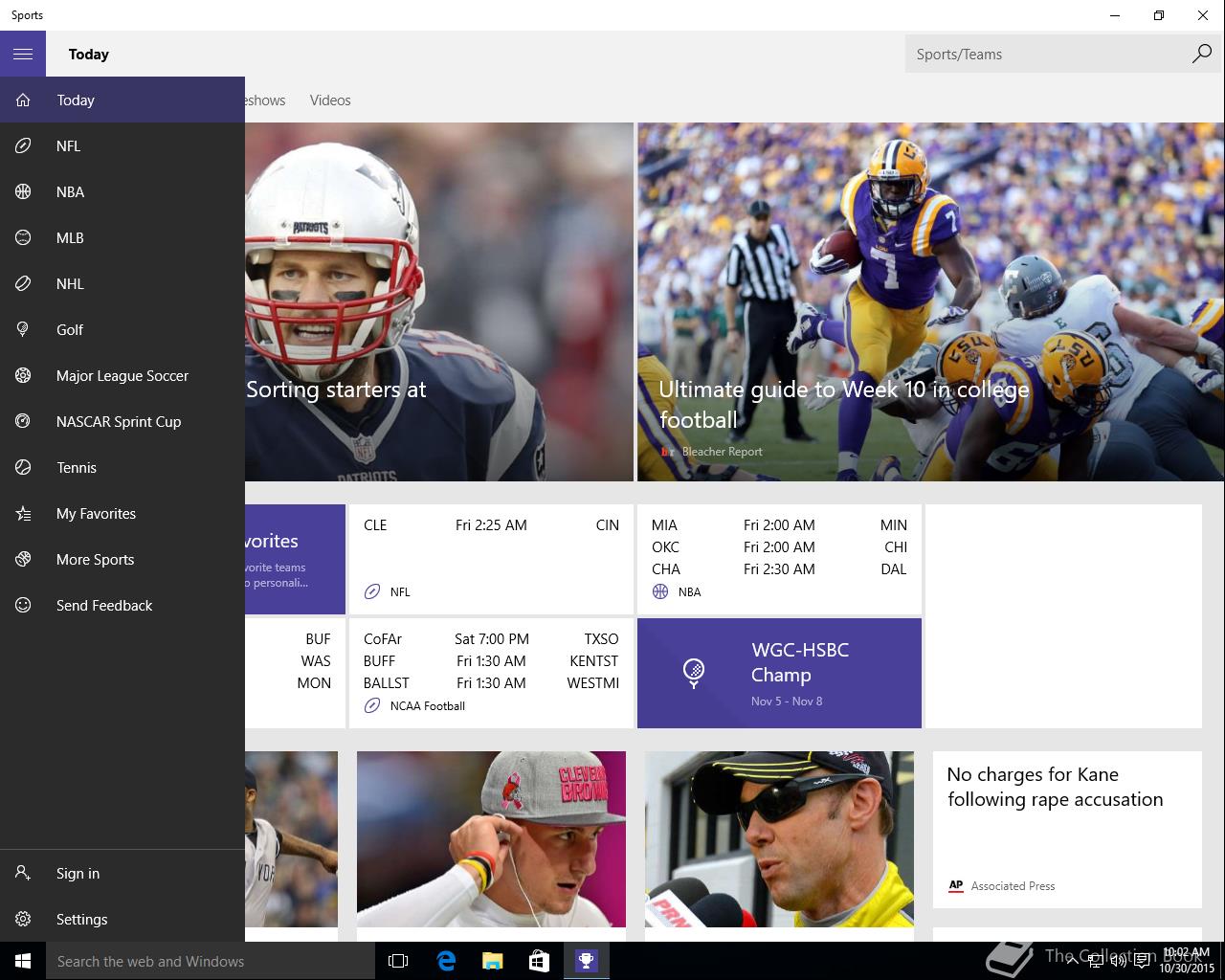
Task: Select the NHL hockey icon
Action: [23, 283]
